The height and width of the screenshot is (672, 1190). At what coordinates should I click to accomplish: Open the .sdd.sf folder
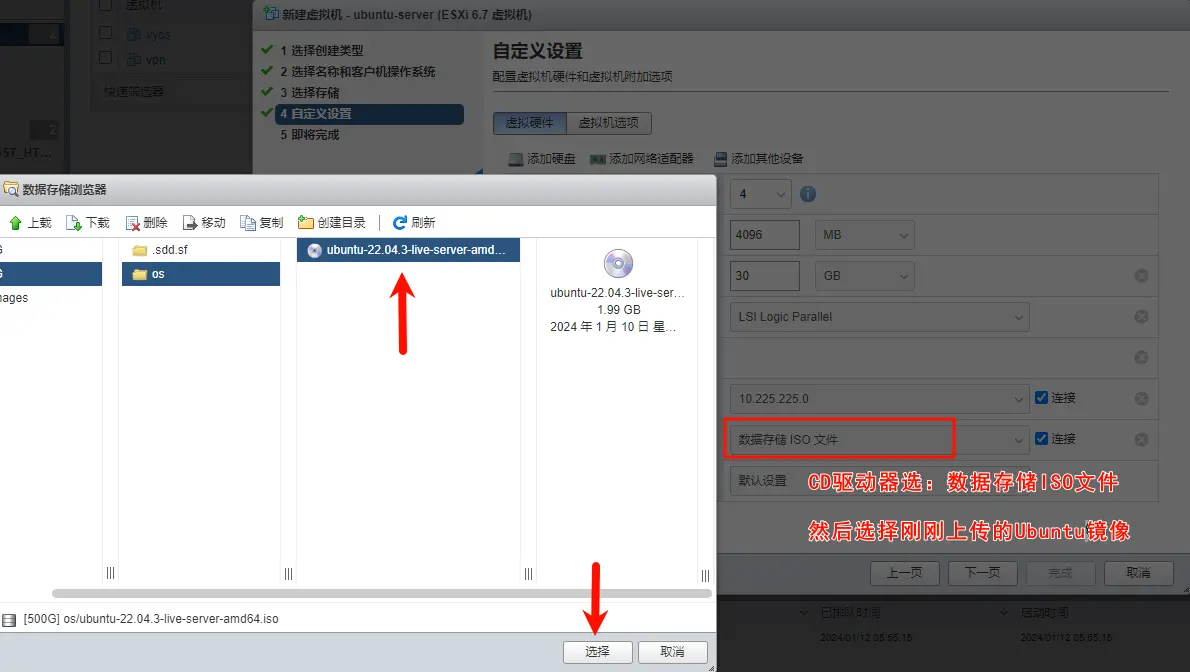tap(200, 250)
